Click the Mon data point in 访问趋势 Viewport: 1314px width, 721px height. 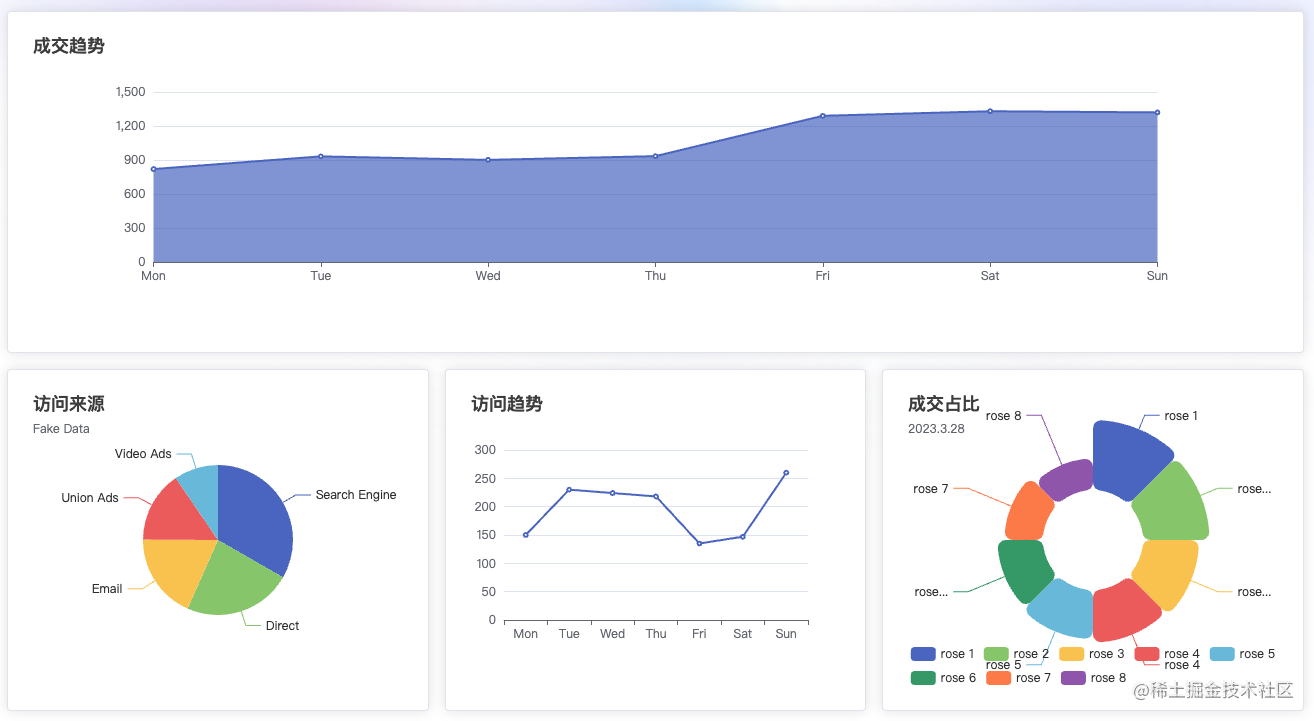[525, 535]
